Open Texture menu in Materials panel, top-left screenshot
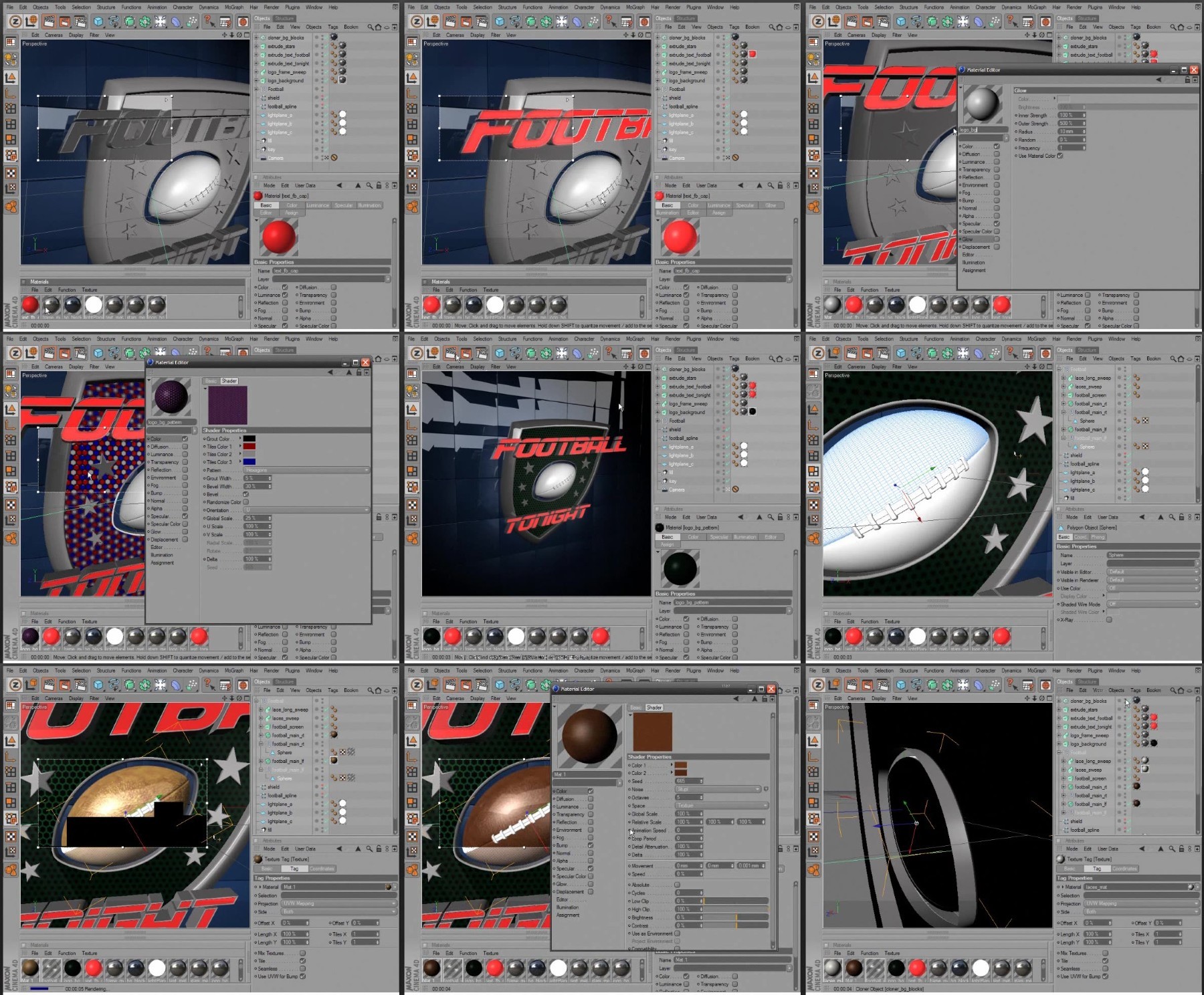1204x995 pixels. click(x=90, y=290)
